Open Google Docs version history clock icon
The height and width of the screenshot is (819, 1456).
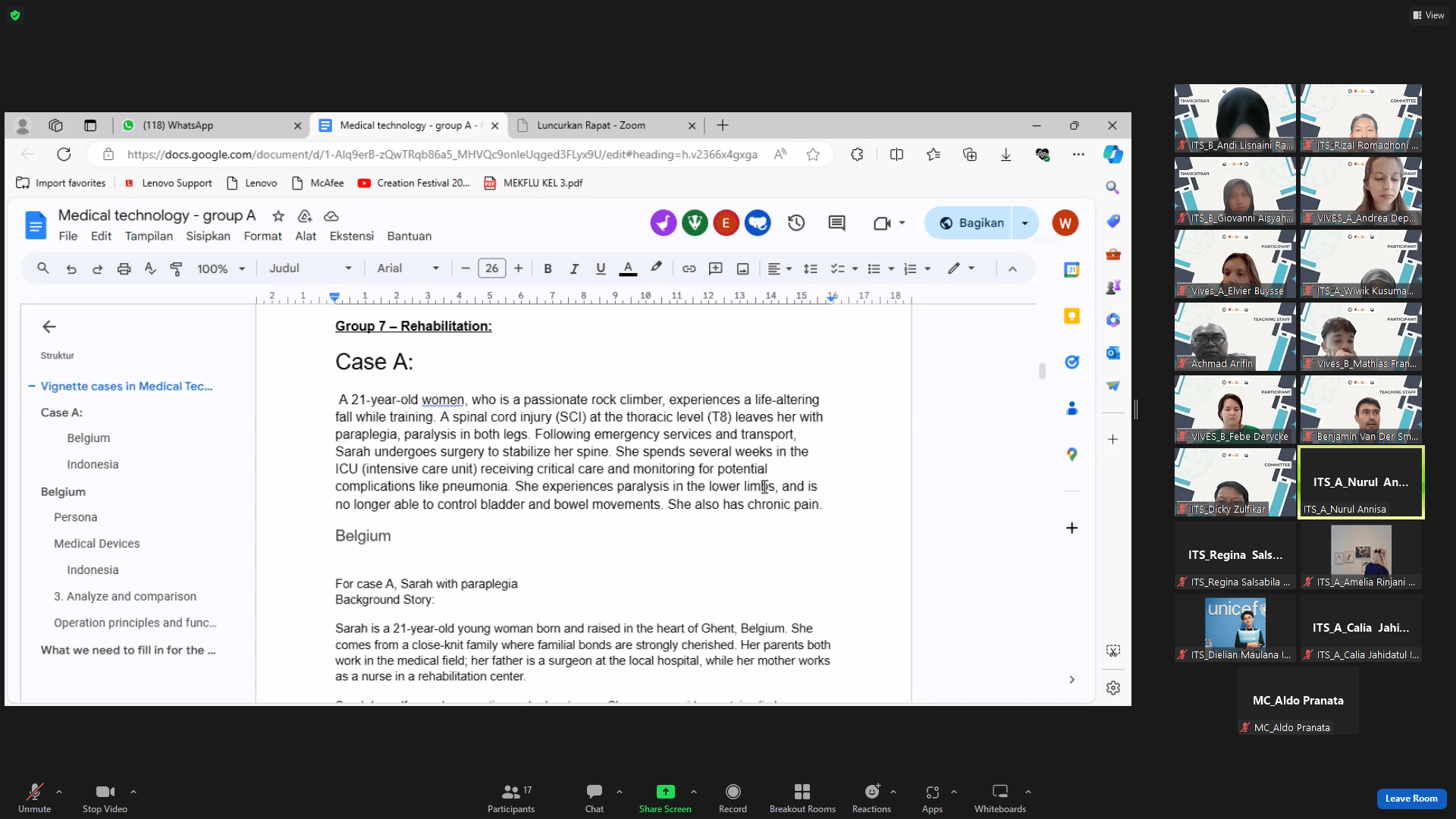click(x=795, y=223)
